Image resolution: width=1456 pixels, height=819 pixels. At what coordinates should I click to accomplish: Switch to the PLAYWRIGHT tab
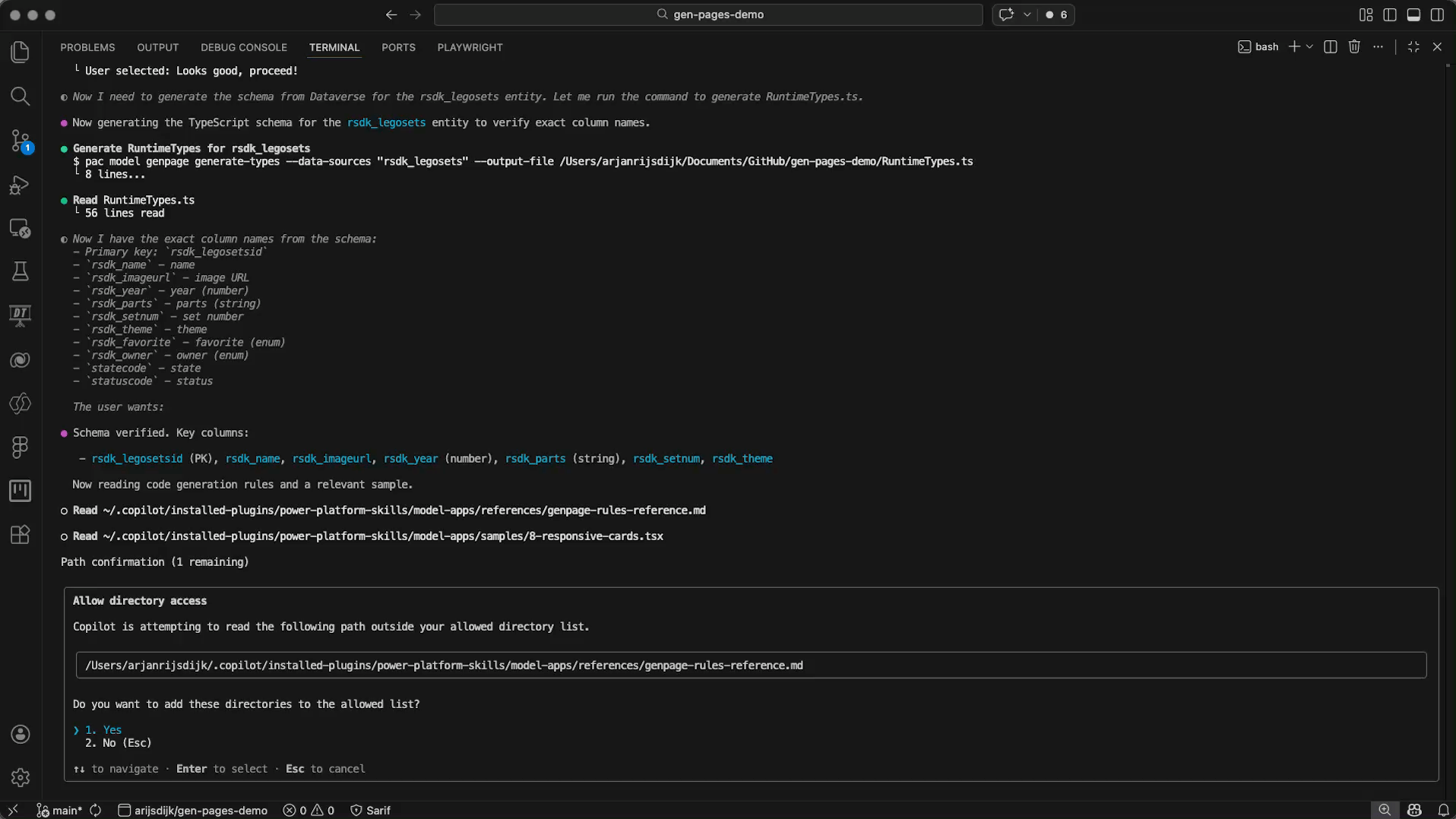[470, 47]
